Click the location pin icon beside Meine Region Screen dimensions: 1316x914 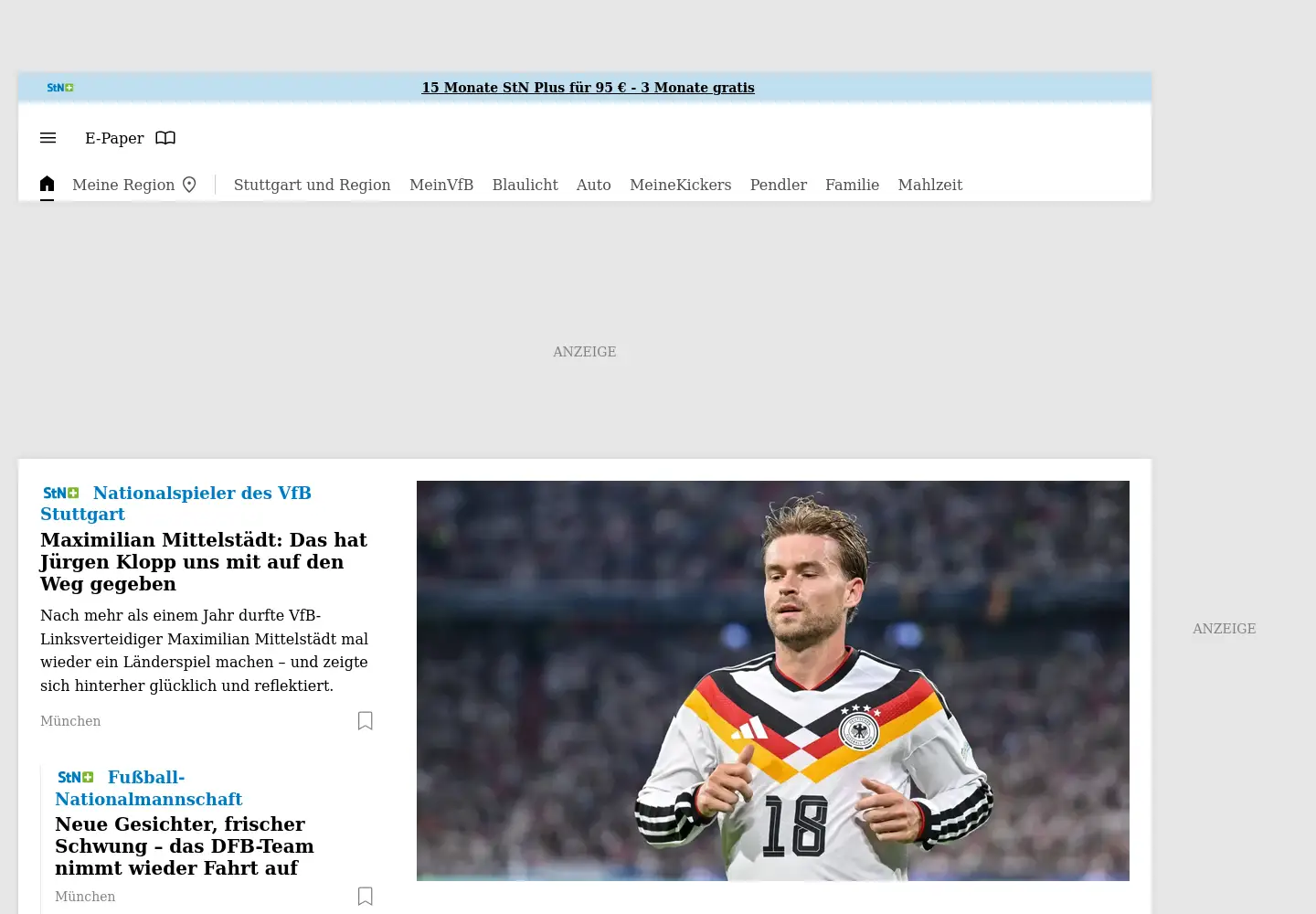(189, 185)
